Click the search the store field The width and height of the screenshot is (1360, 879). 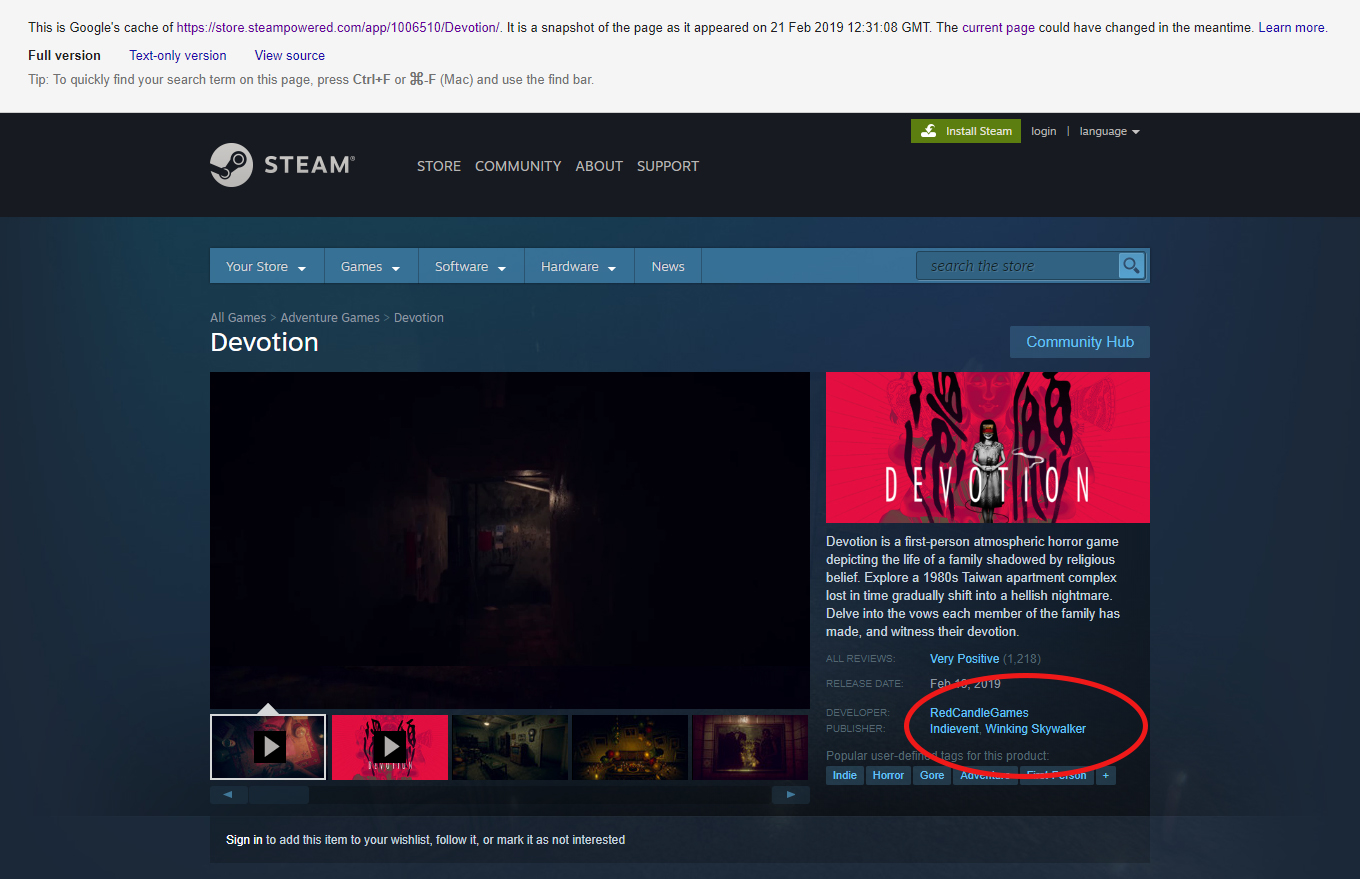point(1018,266)
